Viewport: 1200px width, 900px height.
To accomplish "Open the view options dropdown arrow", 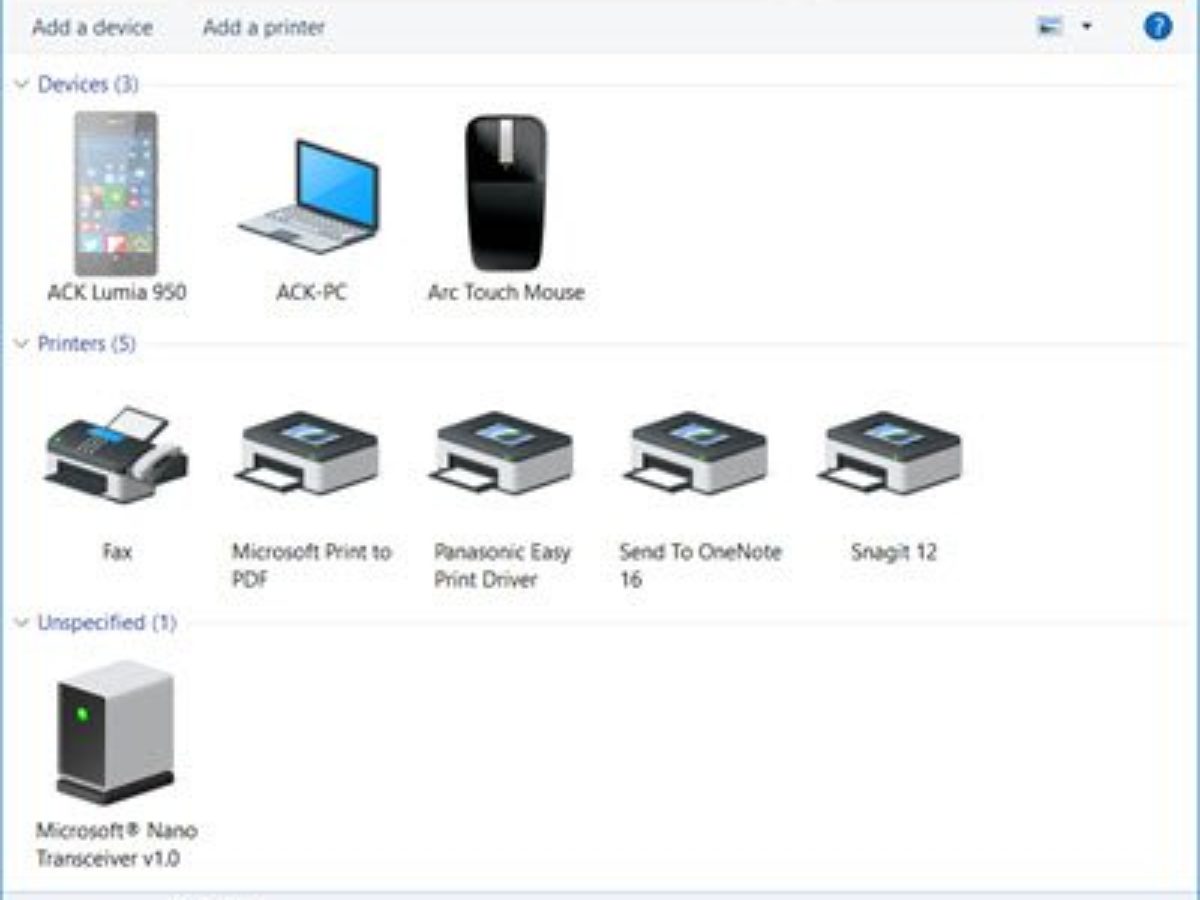I will pyautogui.click(x=1087, y=27).
